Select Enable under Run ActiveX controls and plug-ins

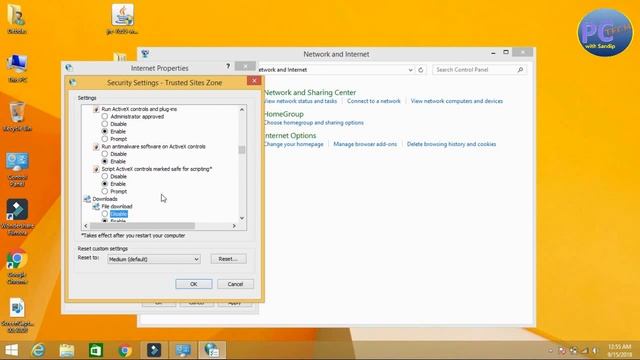click(105, 131)
